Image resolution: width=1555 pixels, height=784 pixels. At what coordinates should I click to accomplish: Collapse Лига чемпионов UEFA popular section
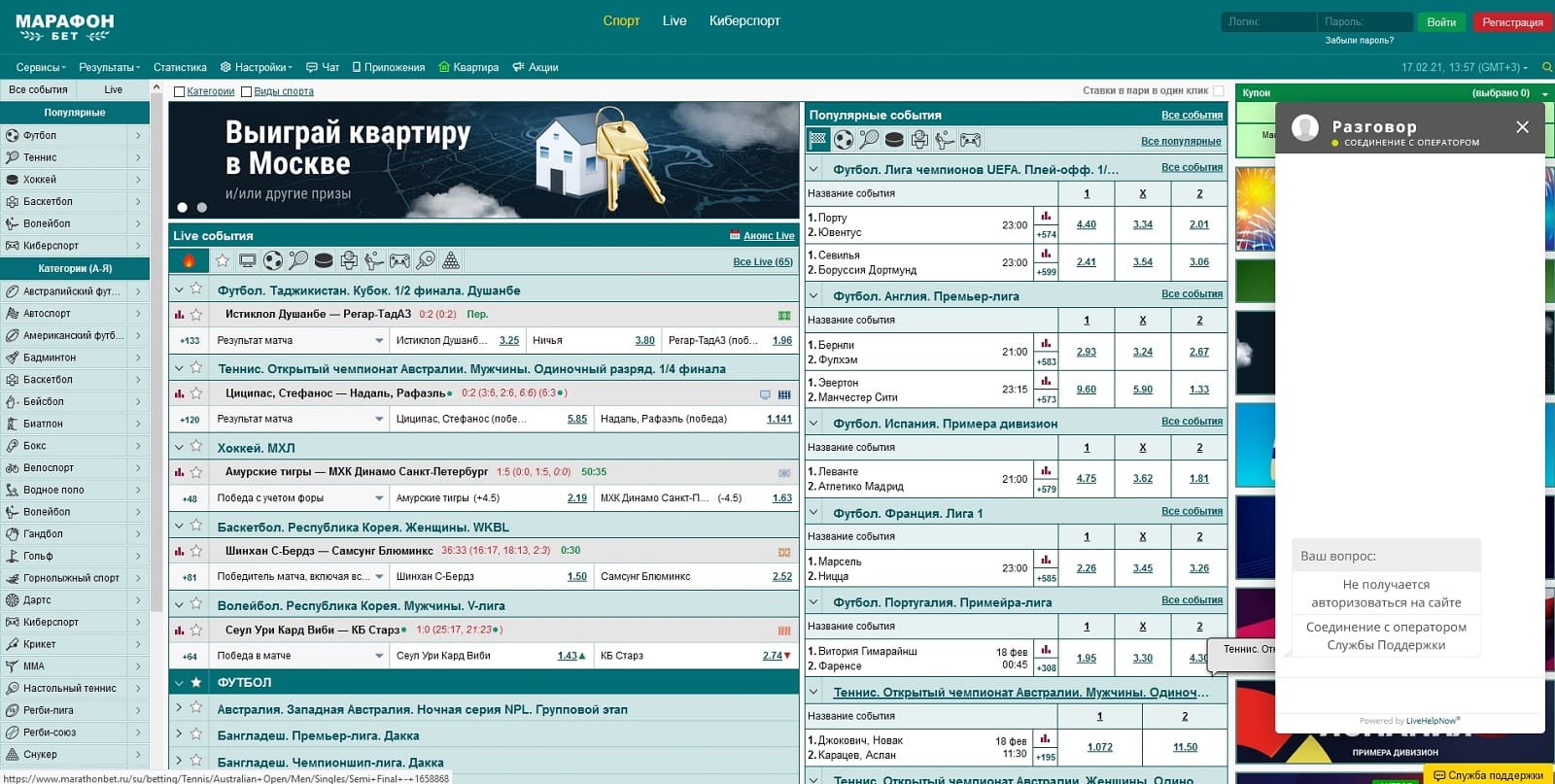(814, 168)
